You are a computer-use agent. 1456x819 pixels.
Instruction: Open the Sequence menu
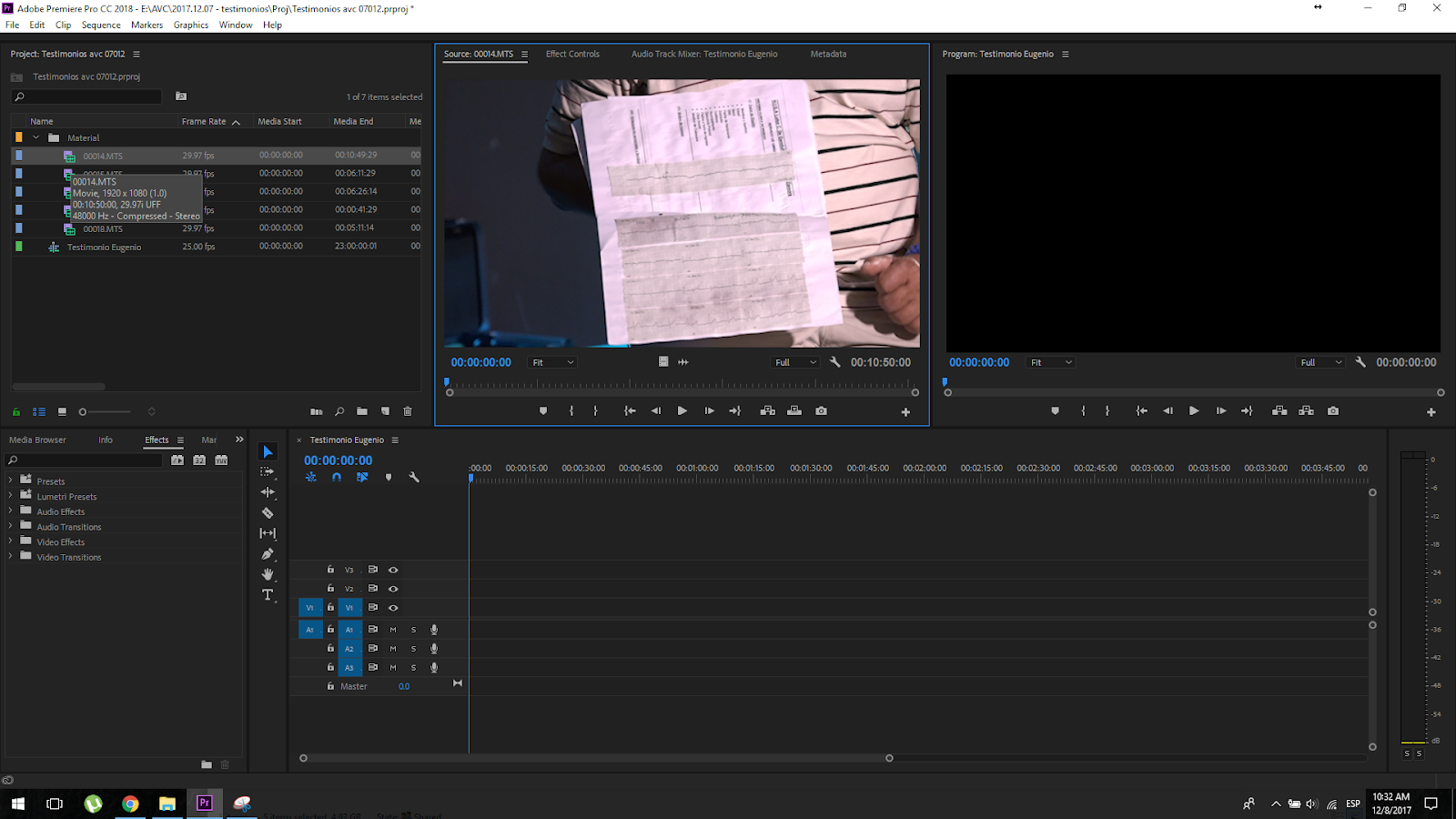[101, 25]
